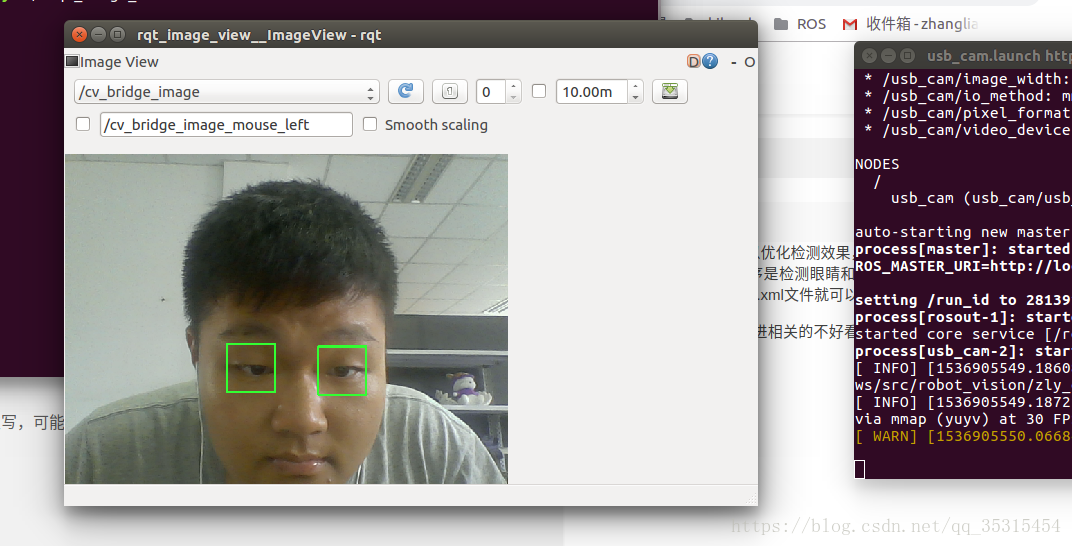
Task: Click the NODES heading in terminal
Action: tap(877, 164)
